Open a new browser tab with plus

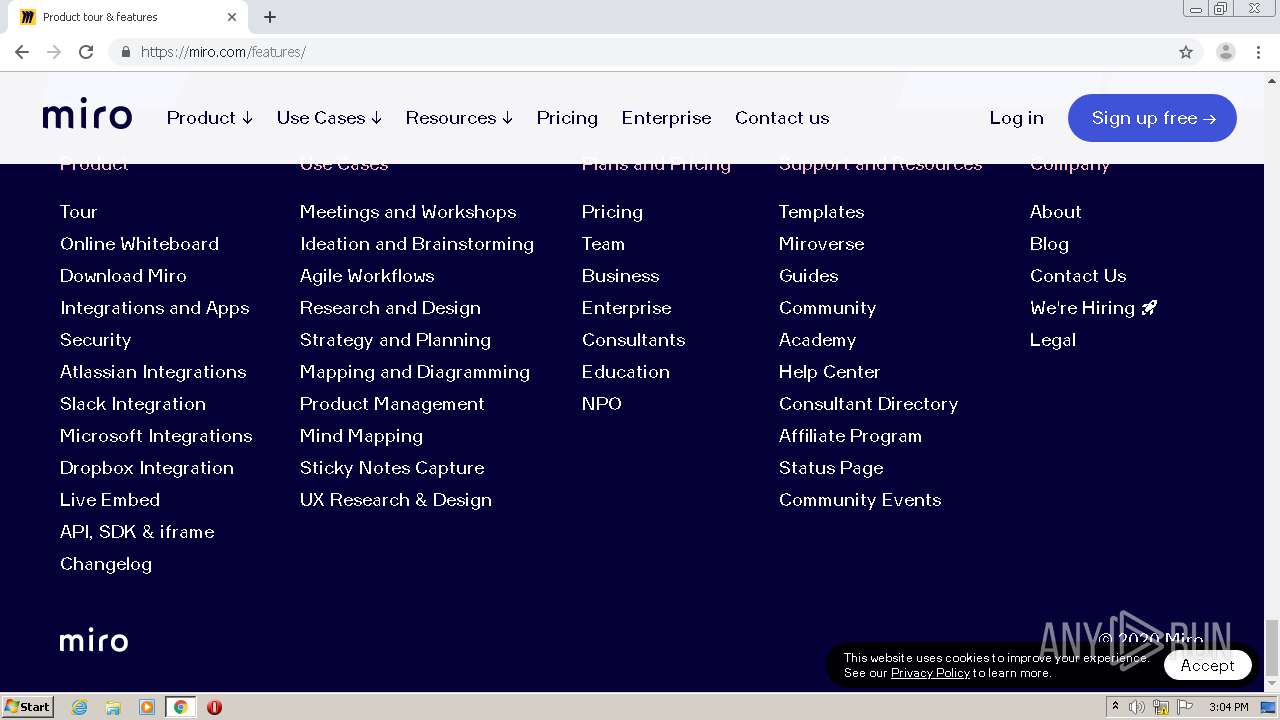pyautogui.click(x=270, y=17)
